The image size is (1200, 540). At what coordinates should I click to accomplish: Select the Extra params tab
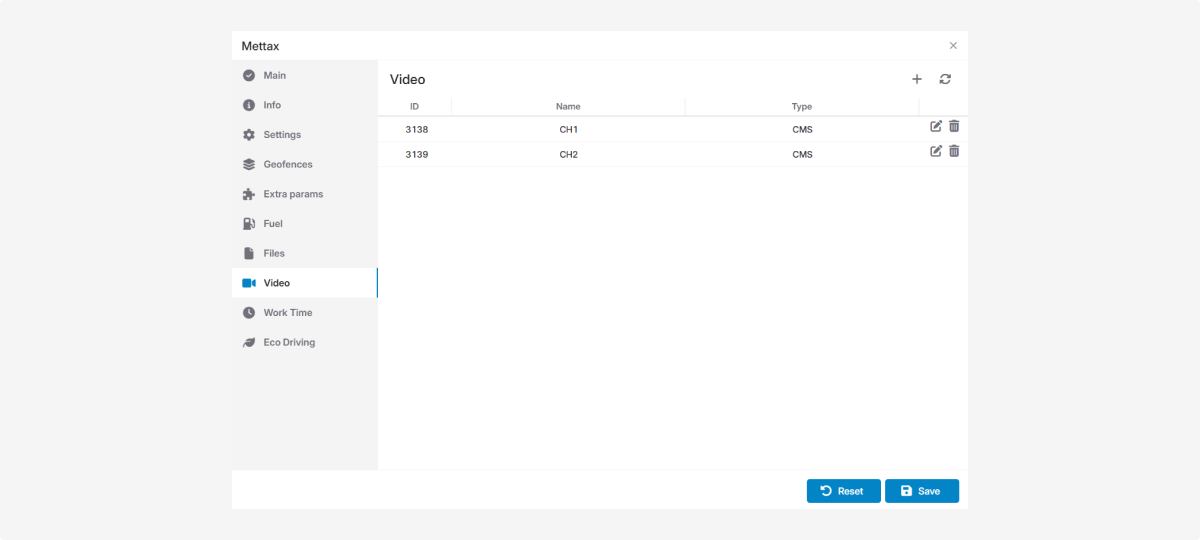[293, 194]
